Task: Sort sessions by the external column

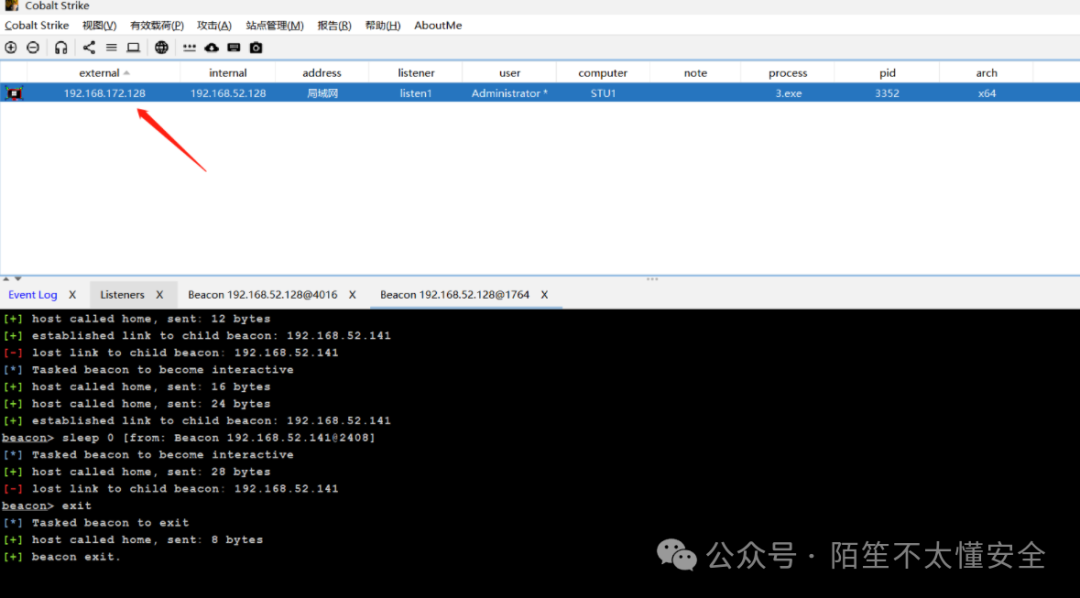Action: (100, 72)
